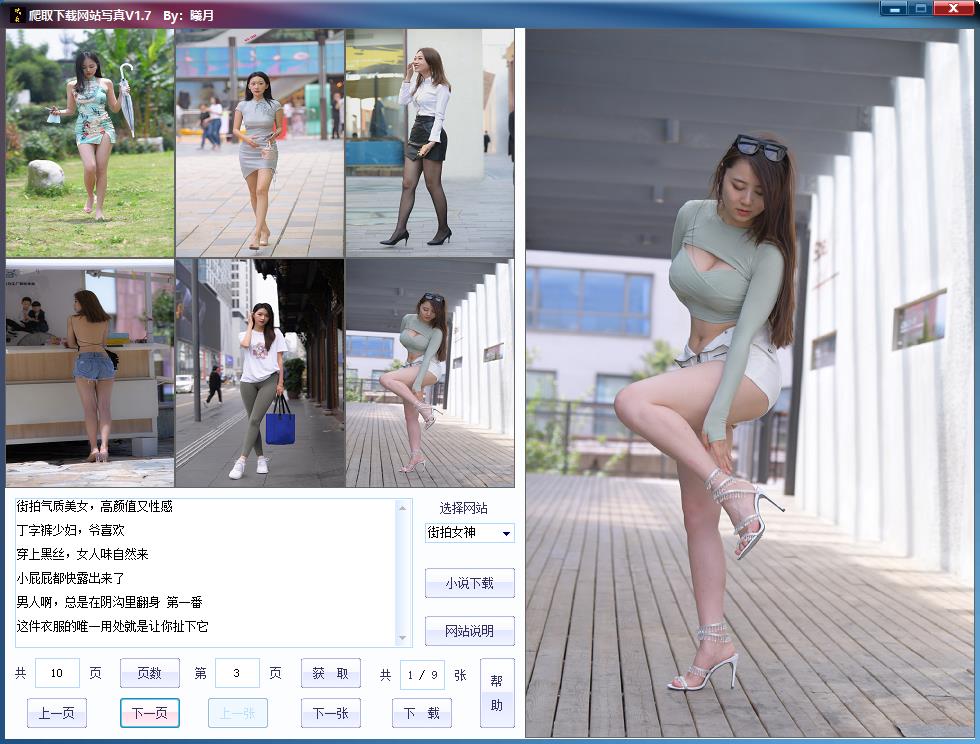Click the 小说下载 button

coord(469,583)
